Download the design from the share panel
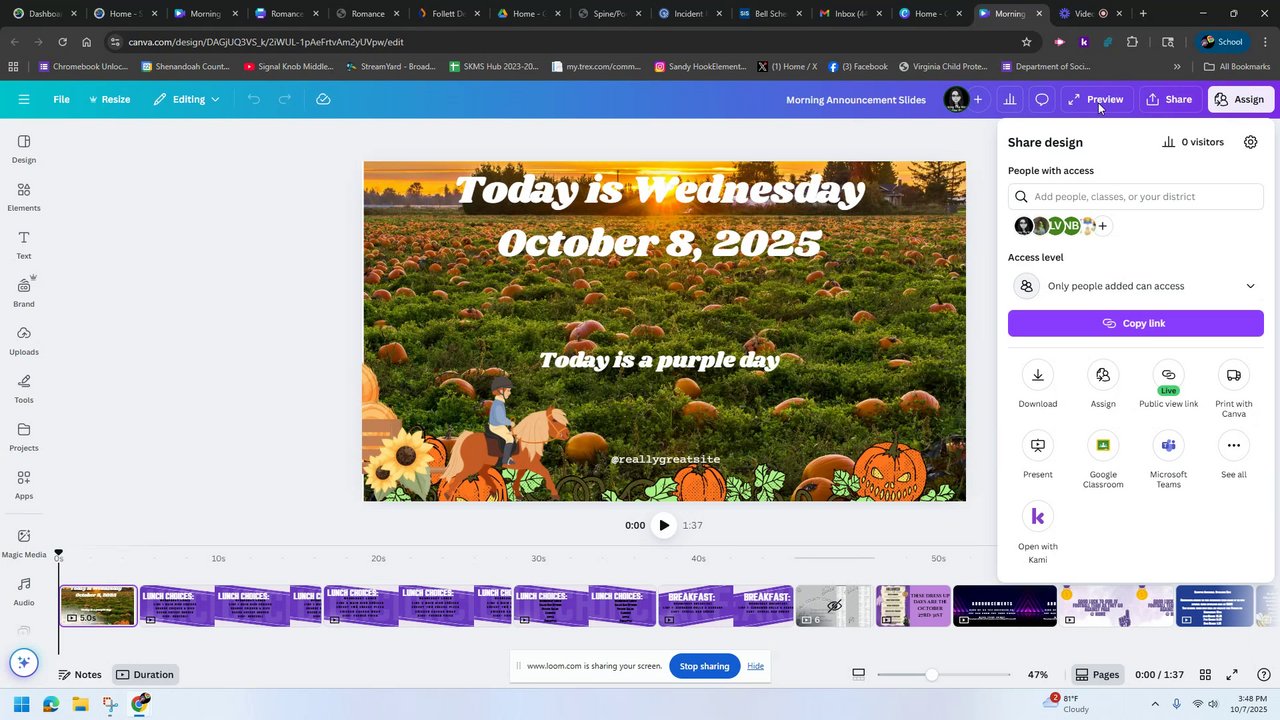Screen dimensions: 1280x720 (x=1038, y=385)
